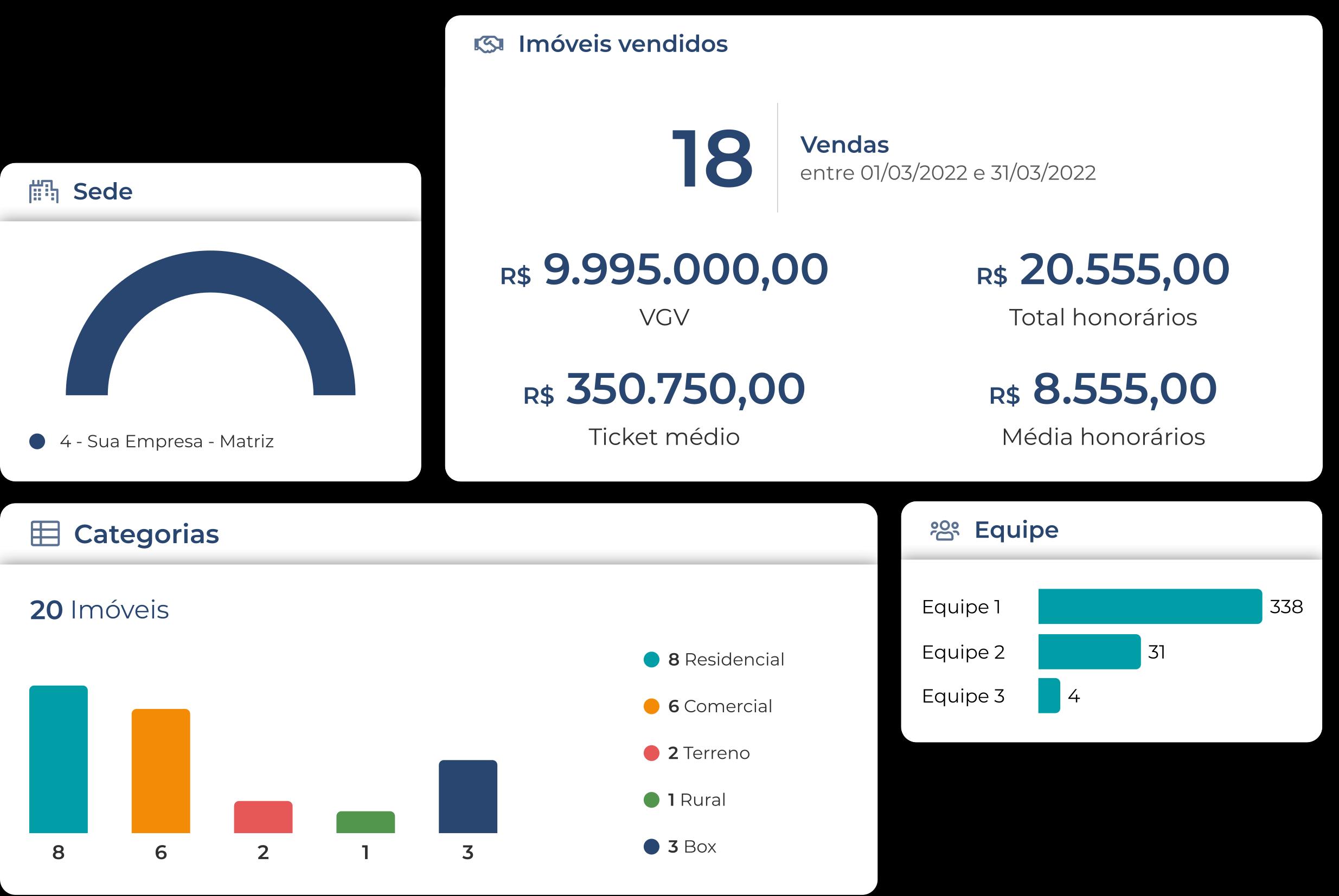
Task: Click the Equipe 3 row label
Action: pyautogui.click(x=963, y=696)
